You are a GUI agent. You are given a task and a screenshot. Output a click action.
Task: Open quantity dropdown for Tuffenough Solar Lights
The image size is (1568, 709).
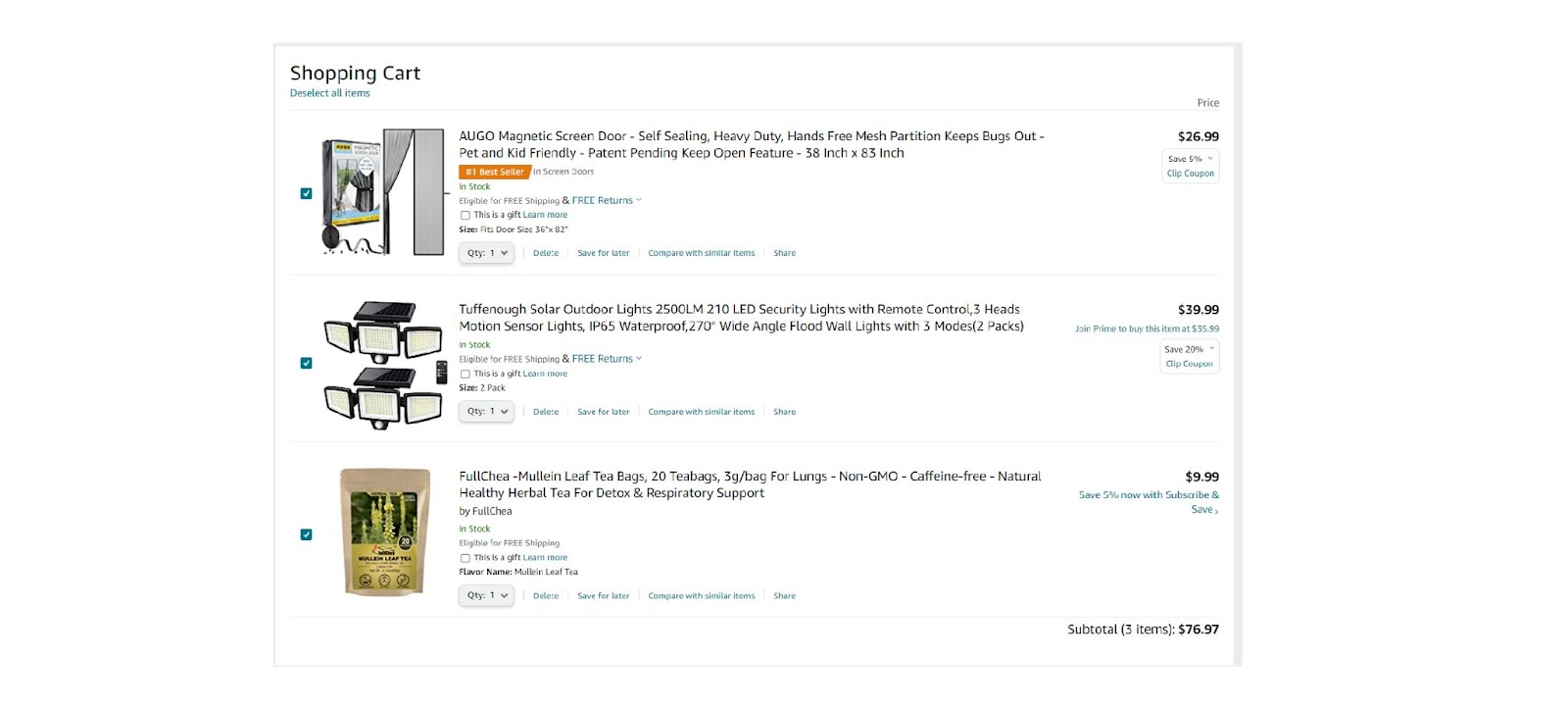tap(486, 412)
